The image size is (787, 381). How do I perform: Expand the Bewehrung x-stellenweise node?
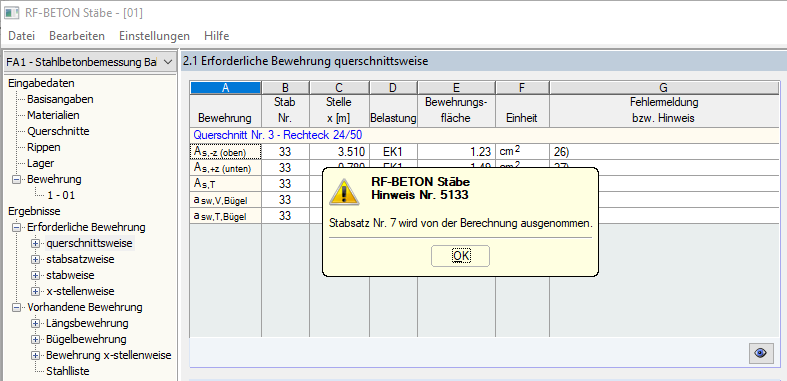pyautogui.click(x=35, y=355)
